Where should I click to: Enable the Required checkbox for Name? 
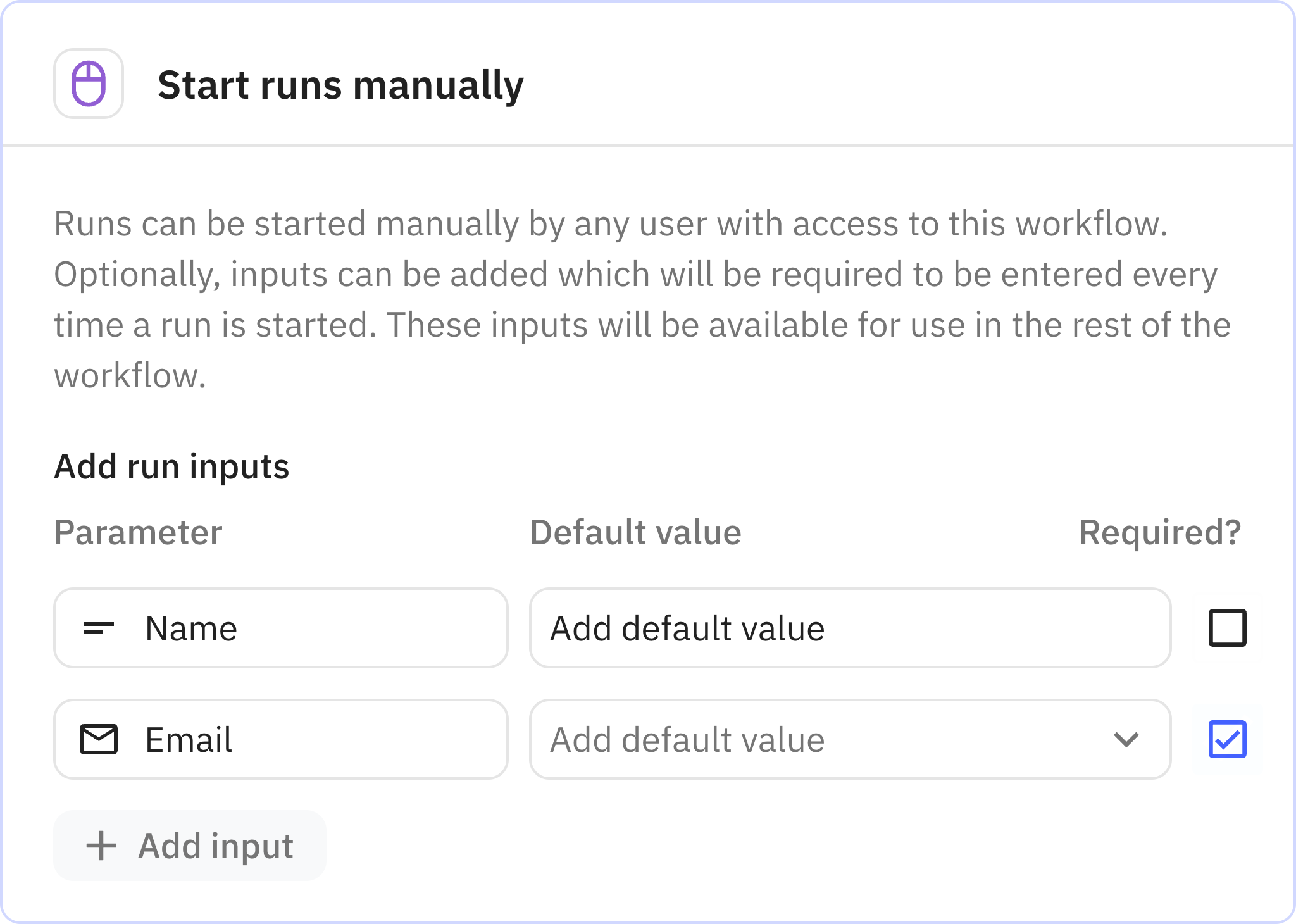[x=1227, y=628]
